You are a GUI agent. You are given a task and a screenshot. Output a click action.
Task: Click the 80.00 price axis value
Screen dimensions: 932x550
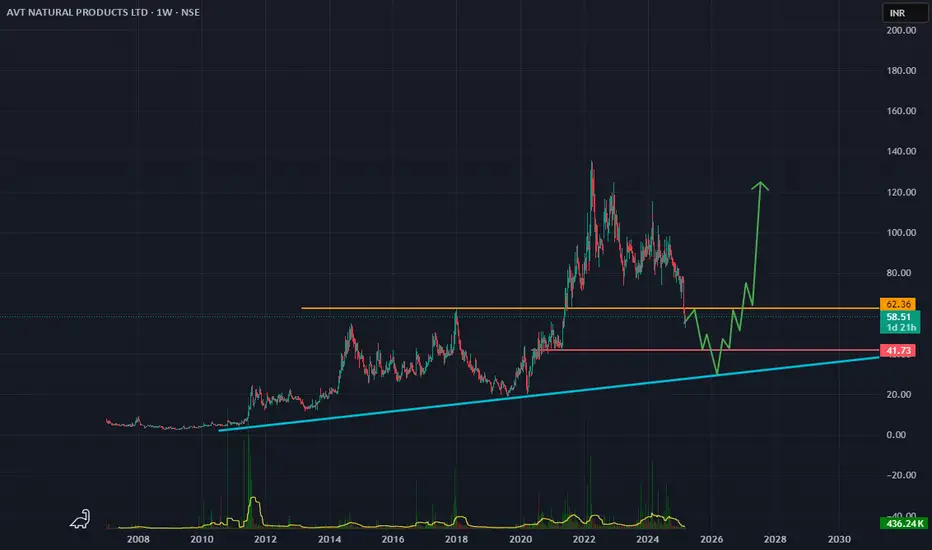pyautogui.click(x=899, y=273)
